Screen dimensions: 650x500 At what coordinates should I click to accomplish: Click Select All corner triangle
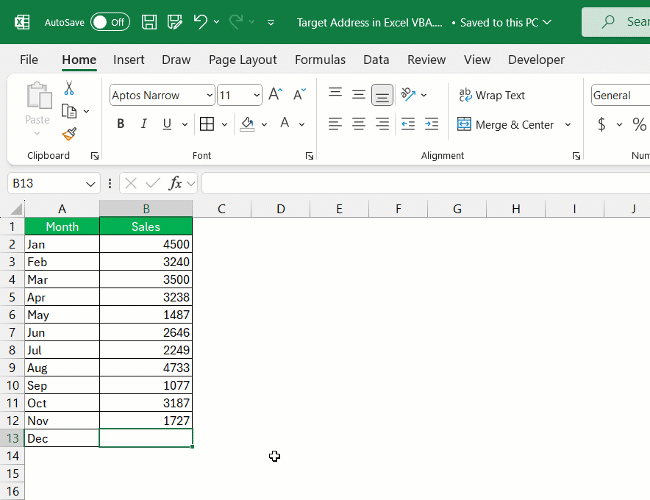(15, 209)
